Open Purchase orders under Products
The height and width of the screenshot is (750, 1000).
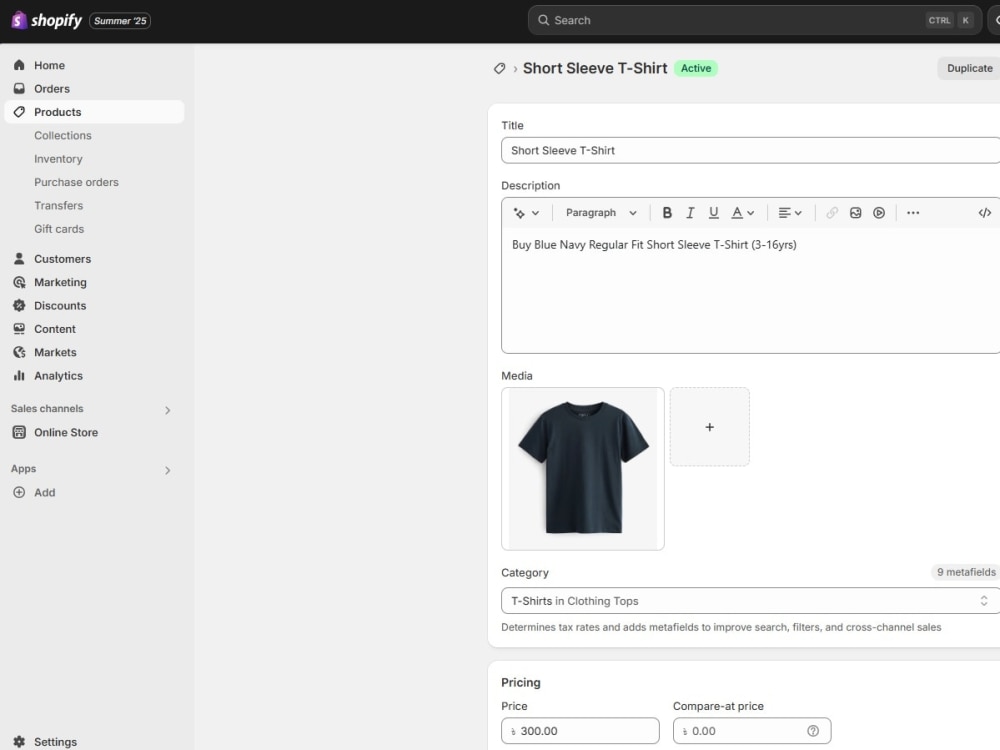click(x=77, y=182)
